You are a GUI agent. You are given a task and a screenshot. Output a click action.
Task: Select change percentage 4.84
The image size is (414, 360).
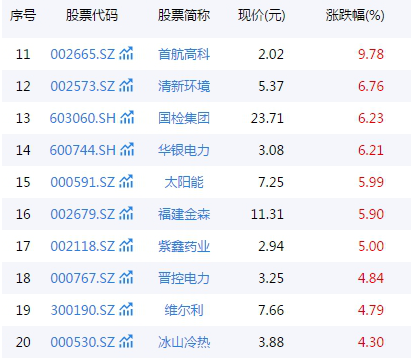pyautogui.click(x=371, y=278)
